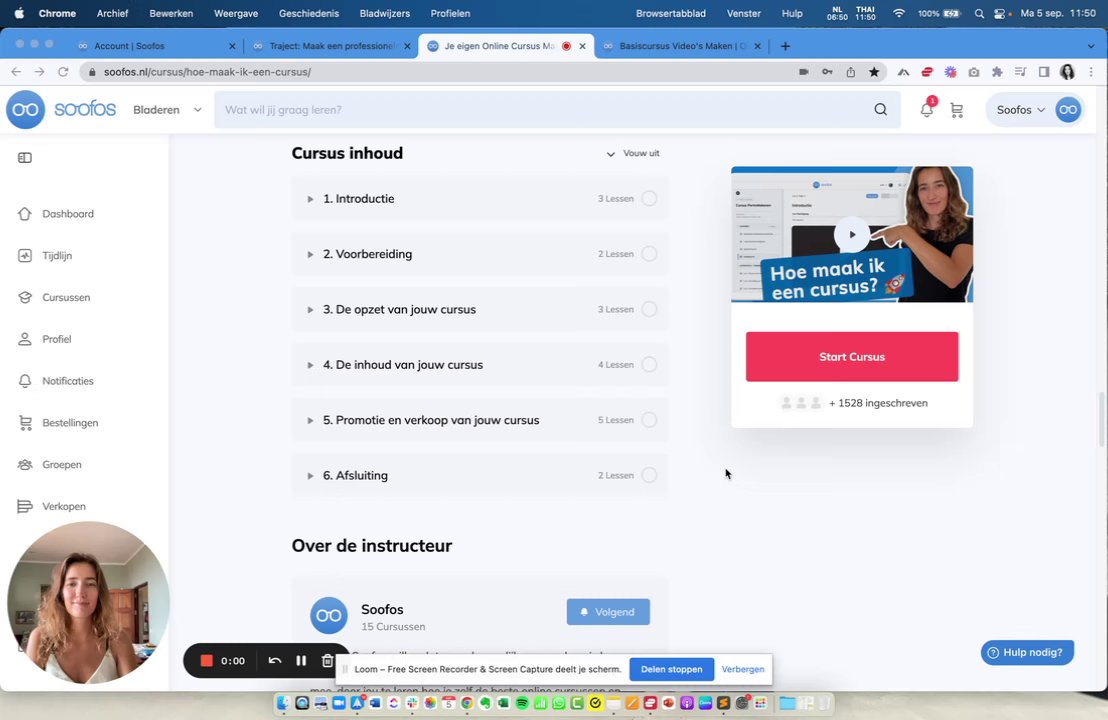This screenshot has height=720, width=1108.
Task: Pause the Loom recording
Action: pyautogui.click(x=301, y=661)
